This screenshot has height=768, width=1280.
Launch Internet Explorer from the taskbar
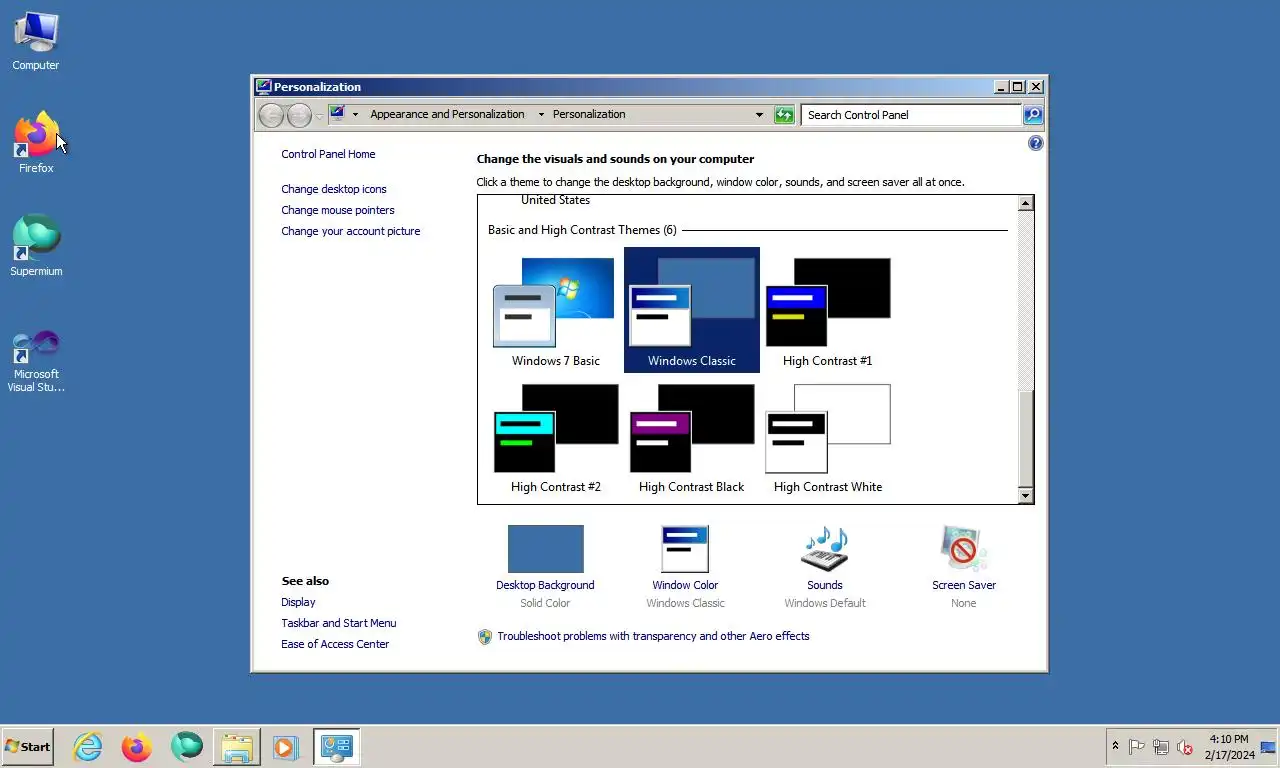point(88,746)
